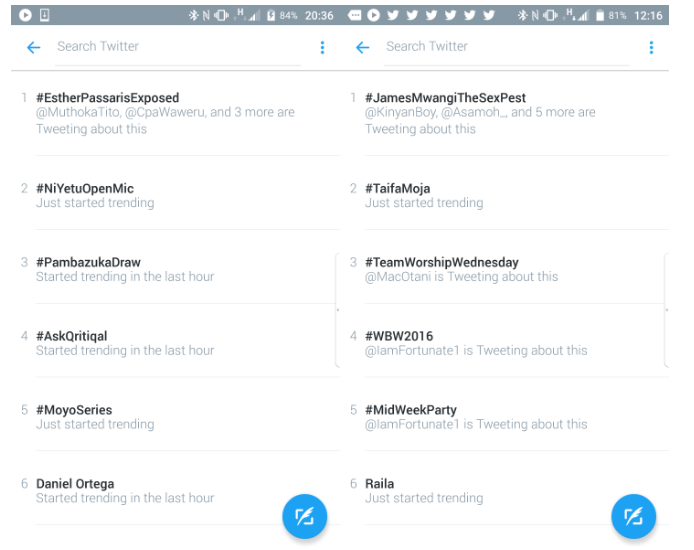694x550 pixels.
Task: Focus the left Search Twitter field
Action: point(178,46)
